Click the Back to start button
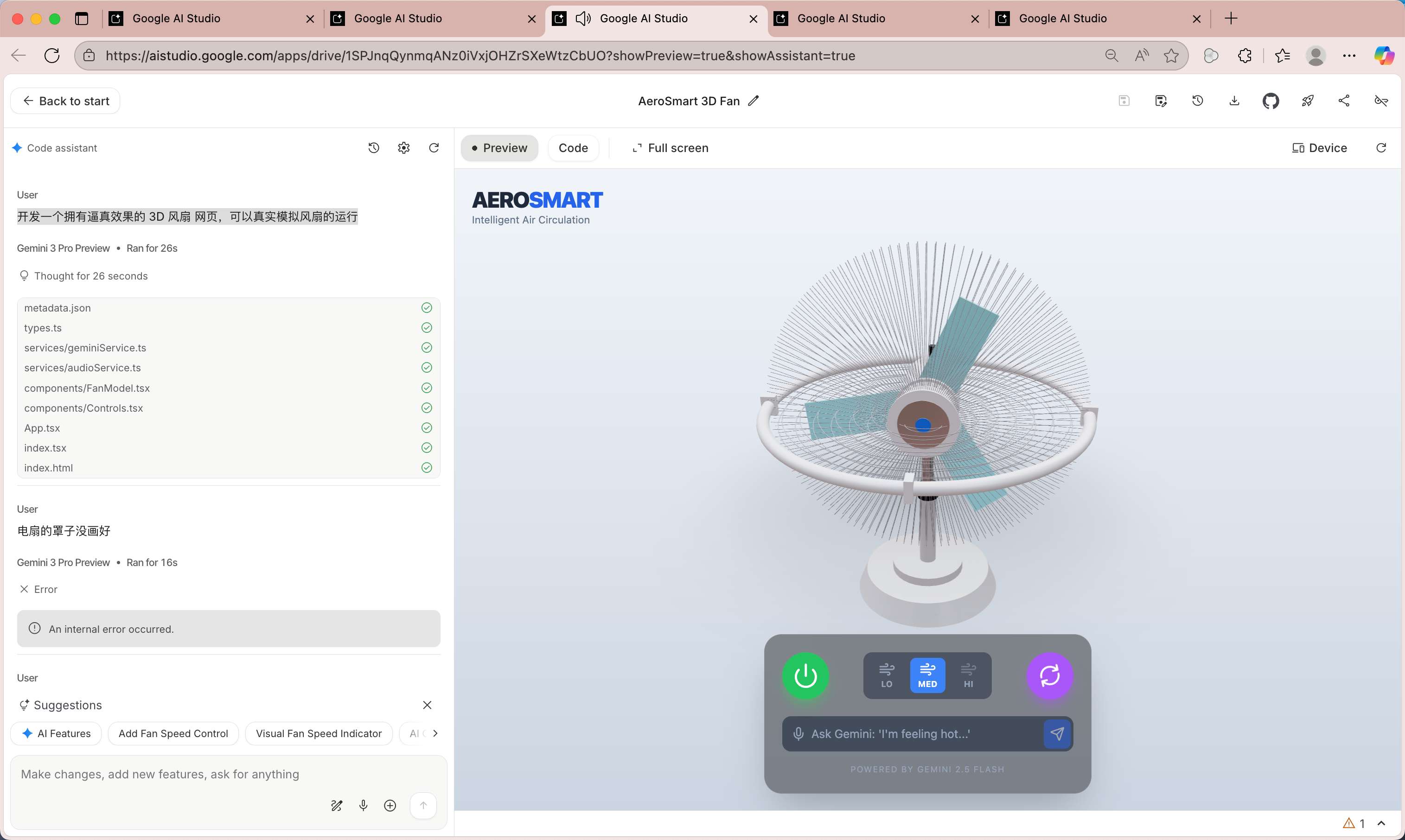This screenshot has width=1405, height=840. coord(65,101)
